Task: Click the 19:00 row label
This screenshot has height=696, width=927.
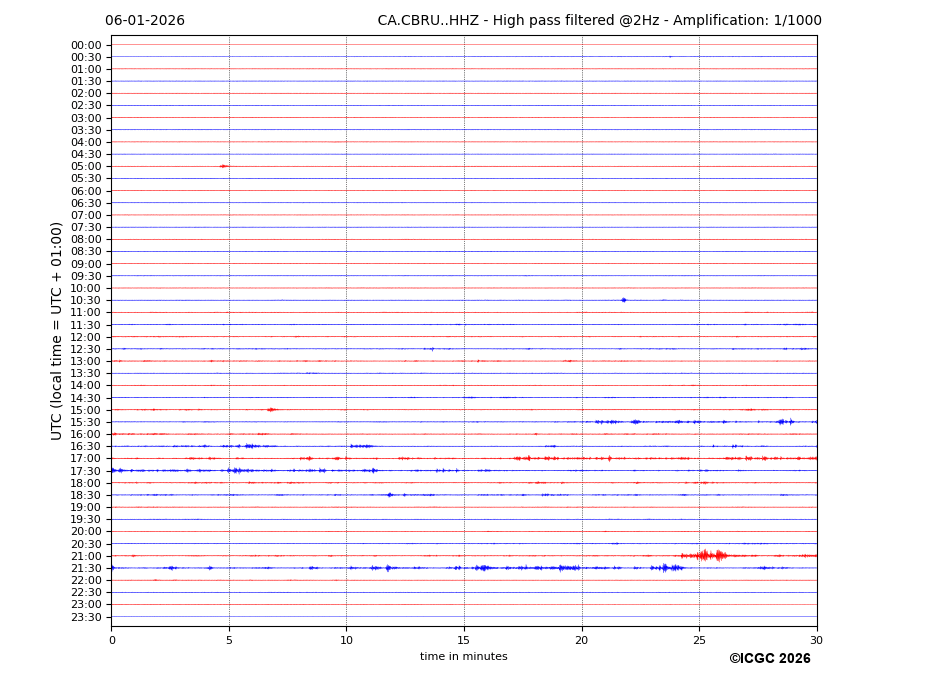Action: pyautogui.click(x=86, y=507)
